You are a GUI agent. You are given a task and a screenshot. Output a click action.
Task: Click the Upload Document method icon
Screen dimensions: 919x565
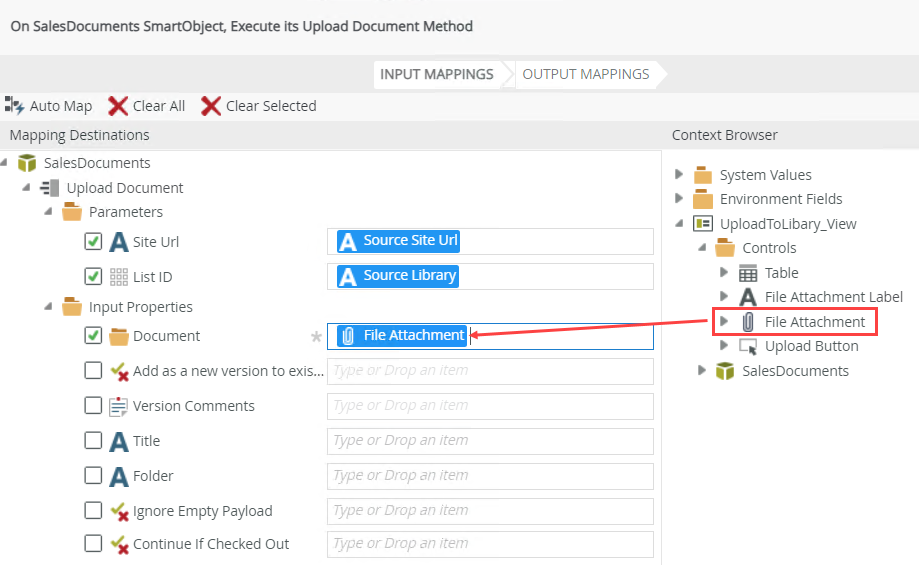50,188
